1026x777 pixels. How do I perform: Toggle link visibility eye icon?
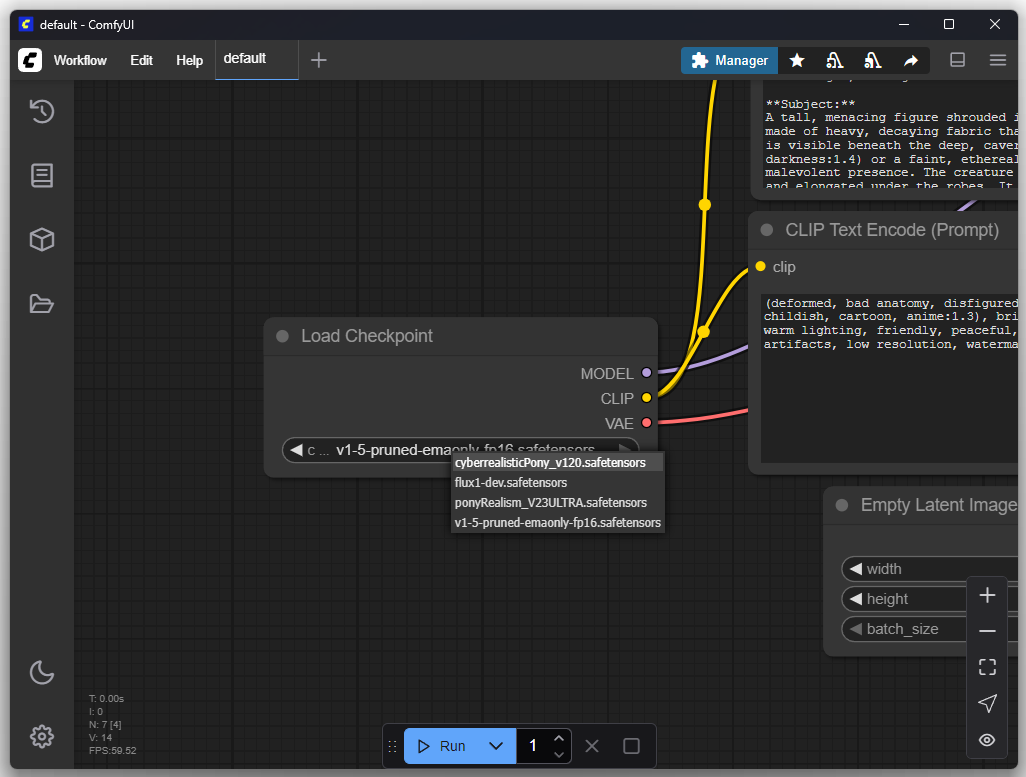coord(987,740)
